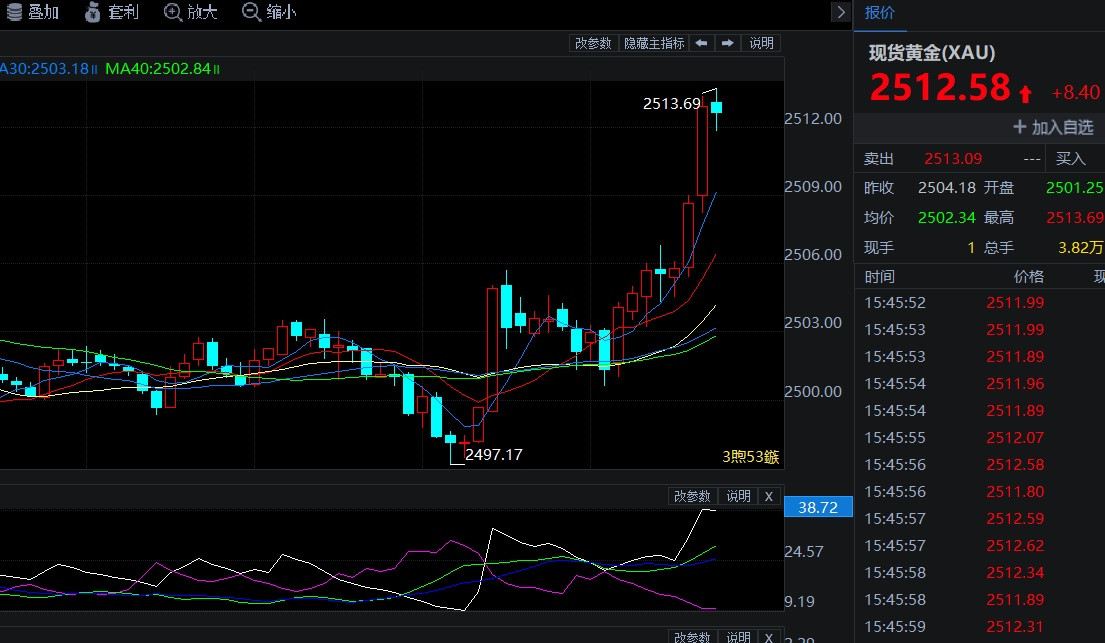This screenshot has height=643, width=1105.
Task: Toggle 隐藏主指标 to hide the main indicator
Action: [x=654, y=43]
